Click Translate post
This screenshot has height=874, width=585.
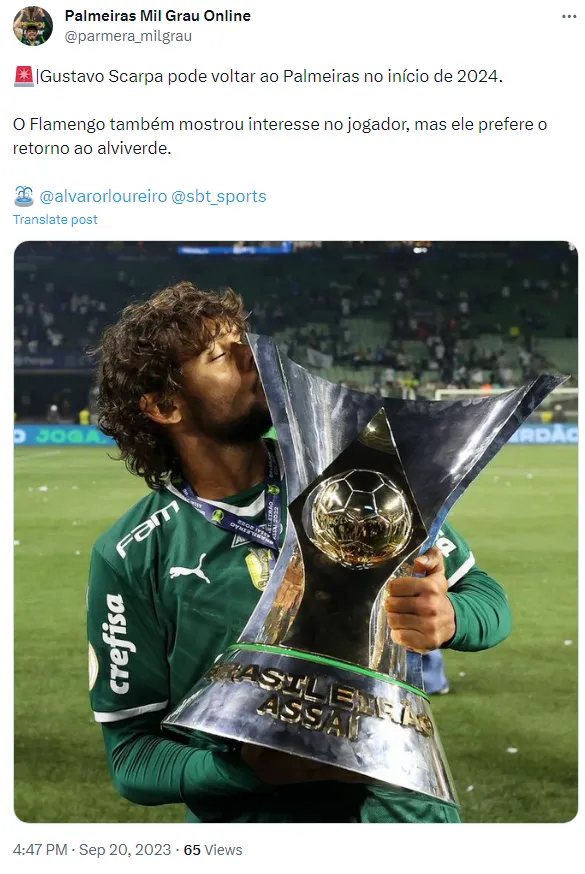click(55, 220)
